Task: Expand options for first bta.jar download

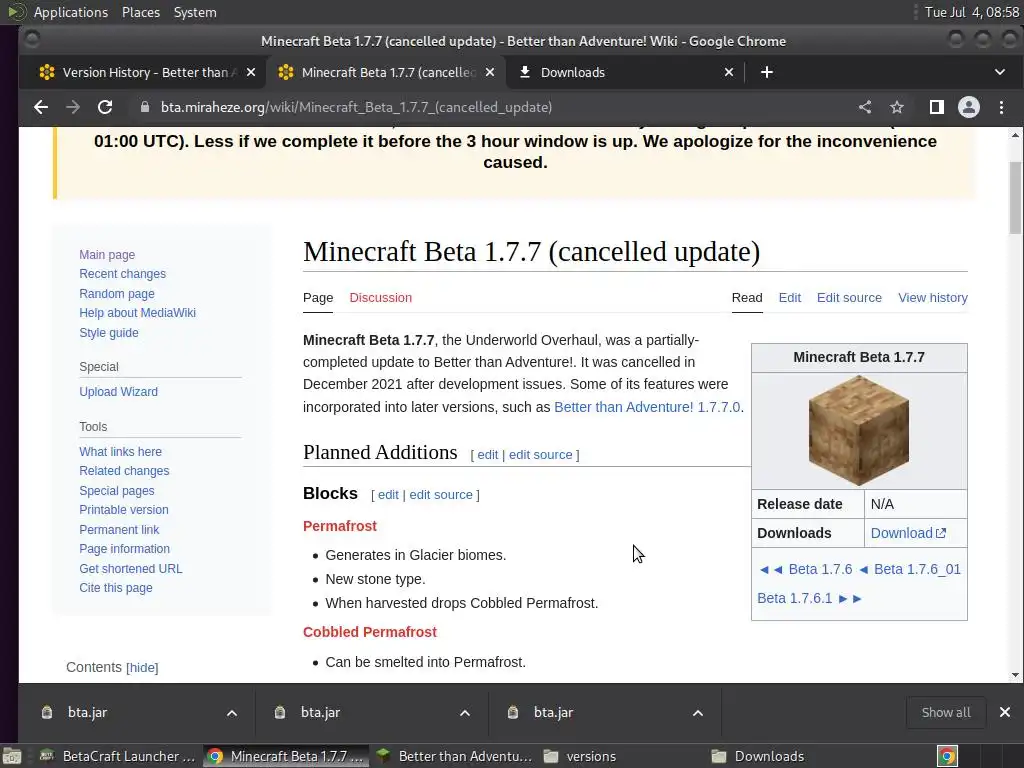Action: click(232, 712)
